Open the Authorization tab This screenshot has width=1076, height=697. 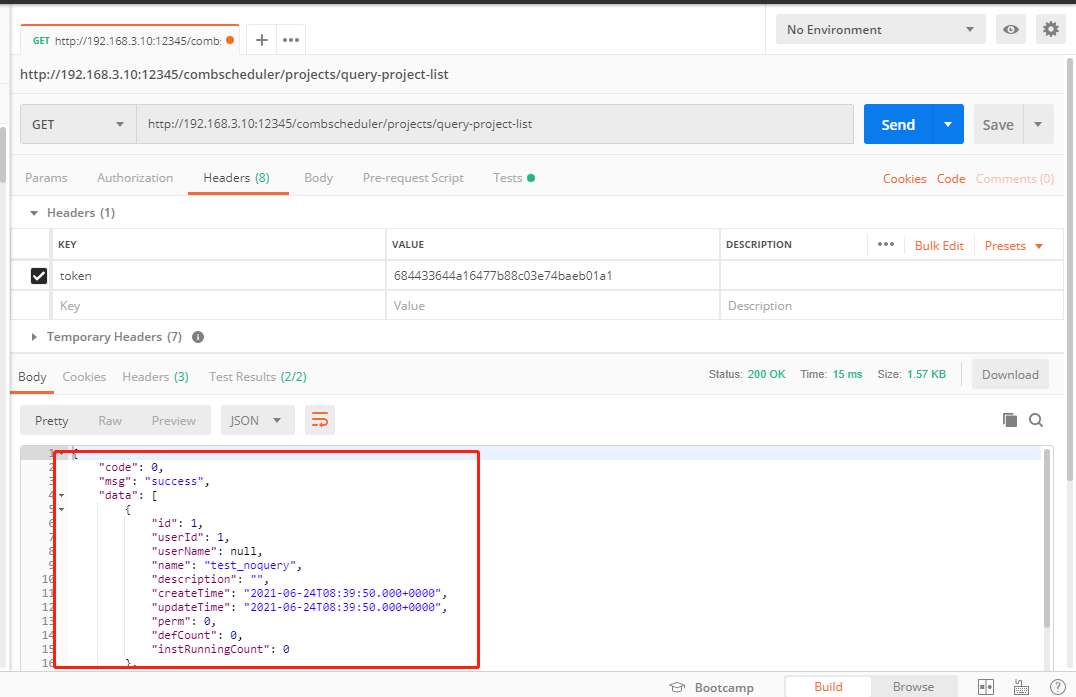tap(135, 178)
